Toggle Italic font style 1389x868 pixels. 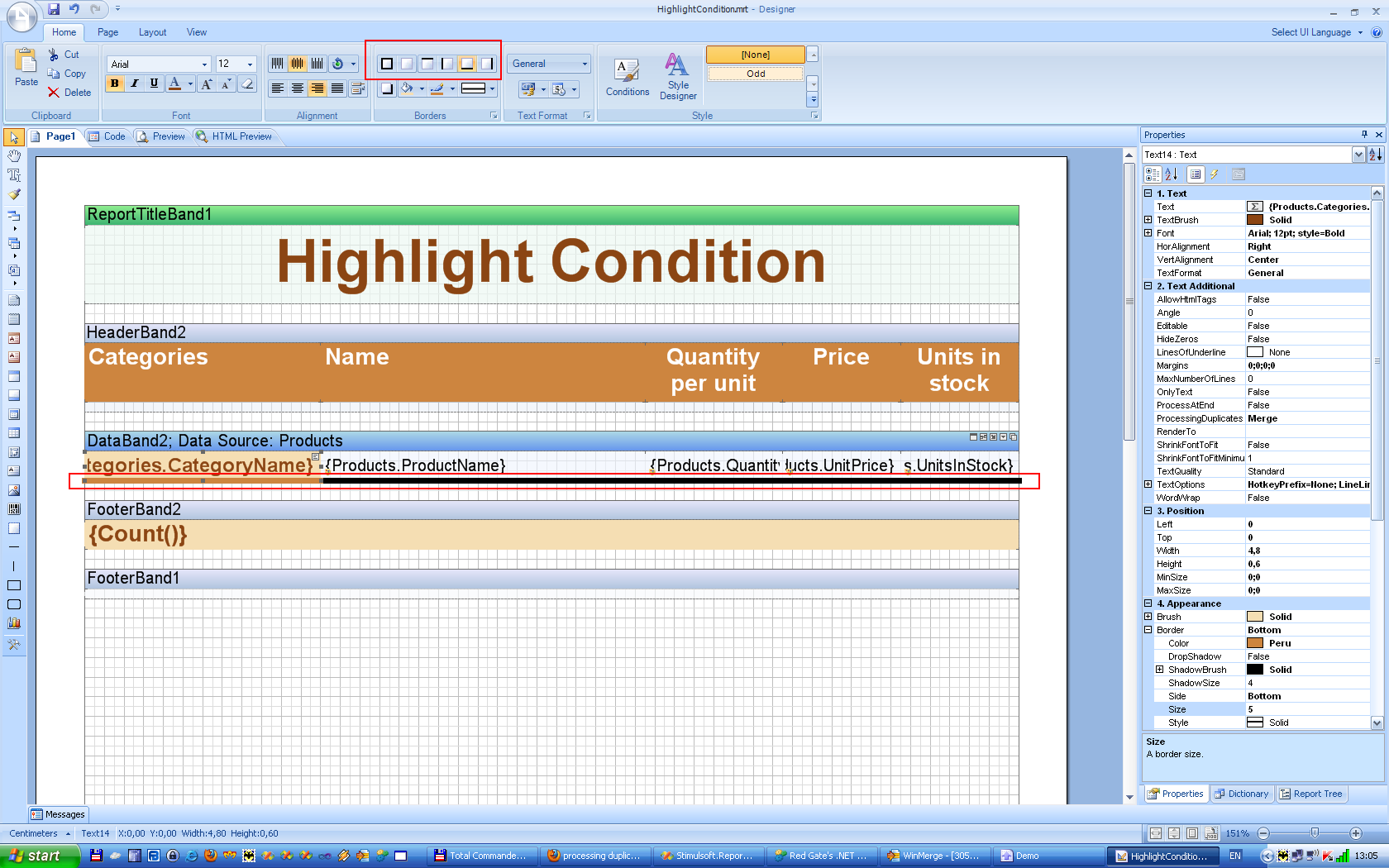pos(134,83)
